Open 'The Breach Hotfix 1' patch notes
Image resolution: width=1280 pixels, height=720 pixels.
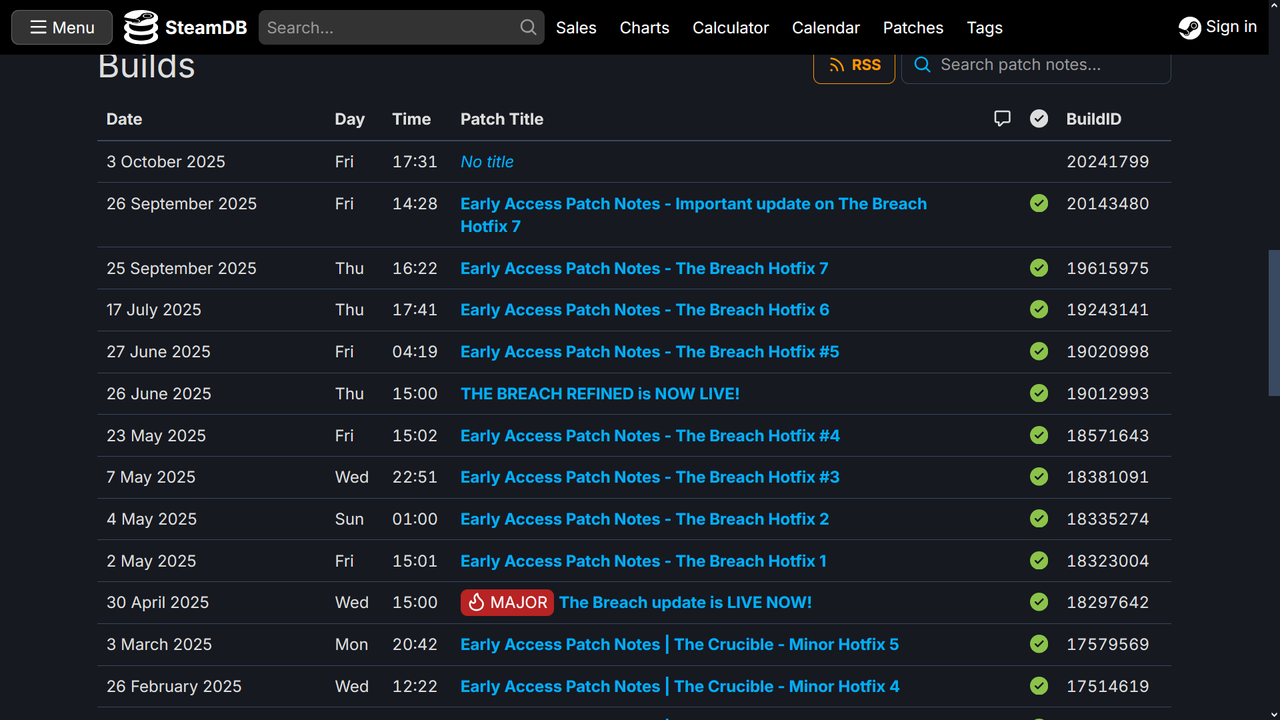(x=643, y=561)
